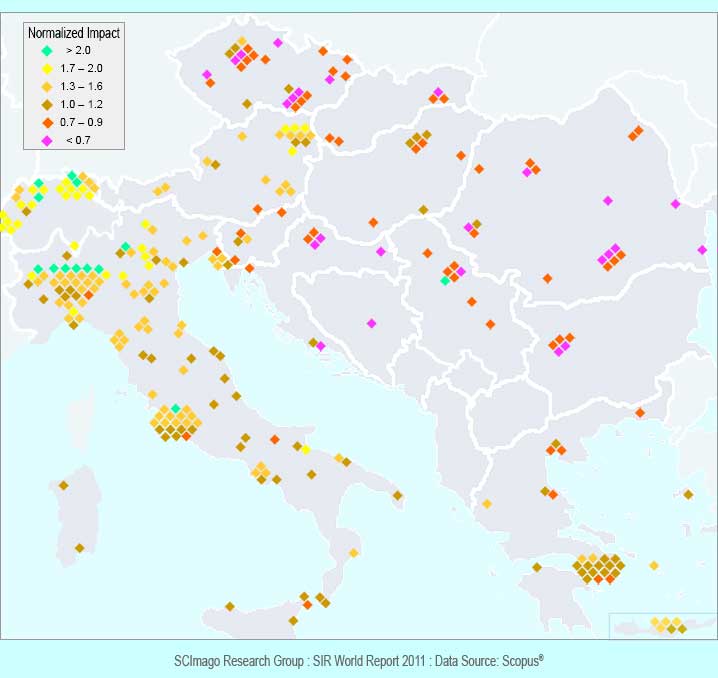Click the green marker in the Belgrade cluster
This screenshot has width=718, height=678.
click(x=445, y=280)
